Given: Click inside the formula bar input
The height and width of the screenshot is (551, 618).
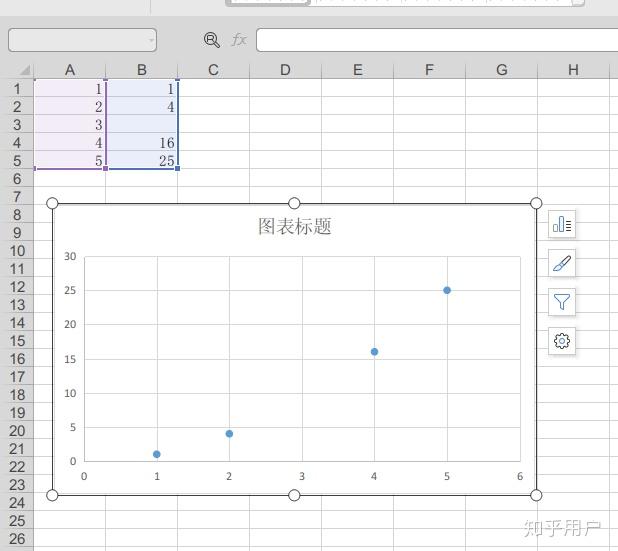Looking at the screenshot, I should (x=437, y=40).
